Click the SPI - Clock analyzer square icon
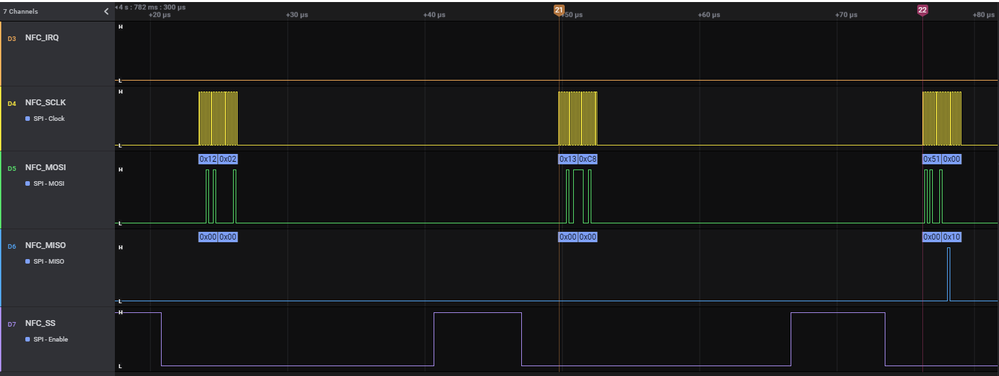The height and width of the screenshot is (376, 999). [x=27, y=119]
